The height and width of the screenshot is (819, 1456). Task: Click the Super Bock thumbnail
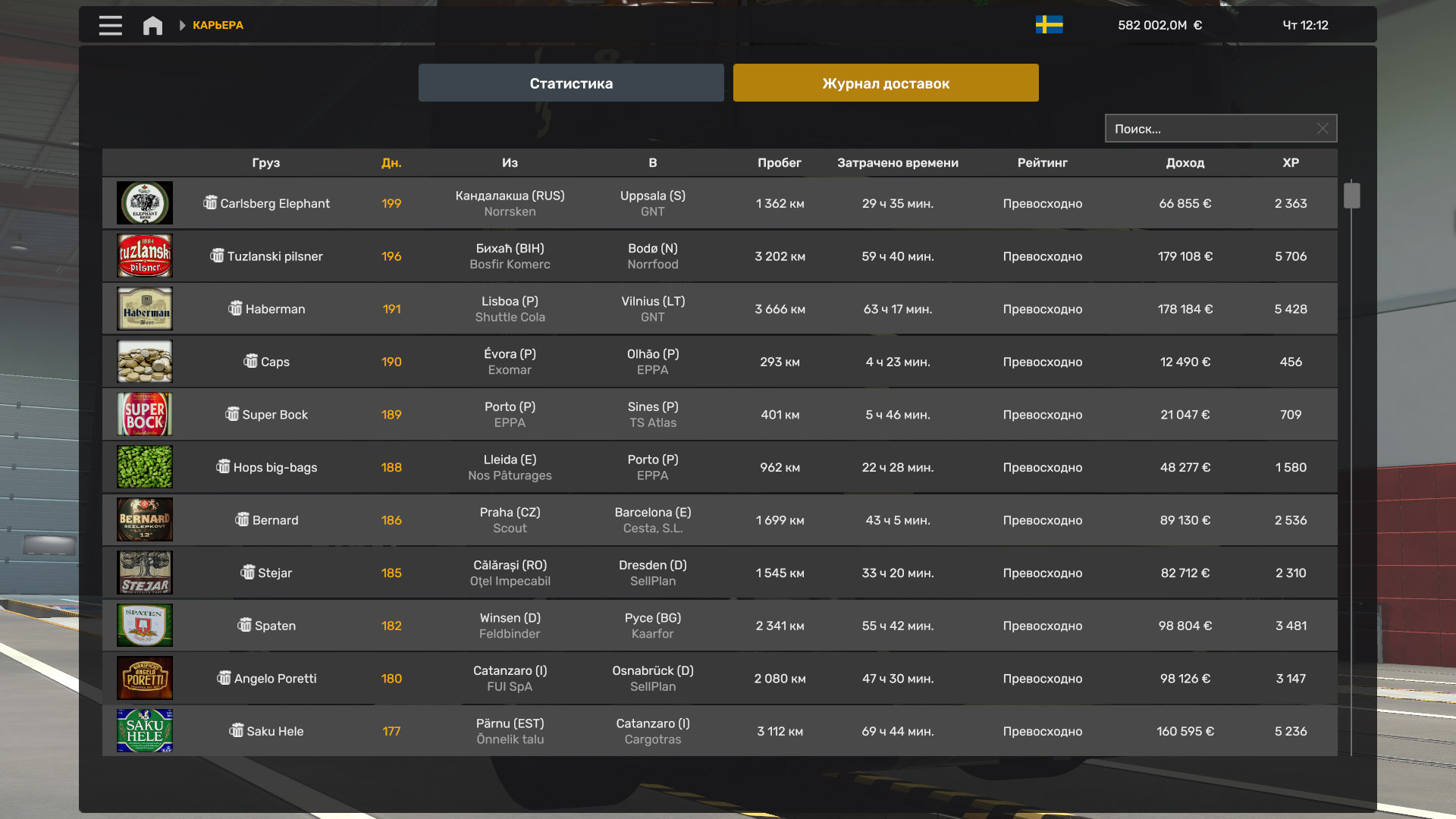[x=145, y=414]
